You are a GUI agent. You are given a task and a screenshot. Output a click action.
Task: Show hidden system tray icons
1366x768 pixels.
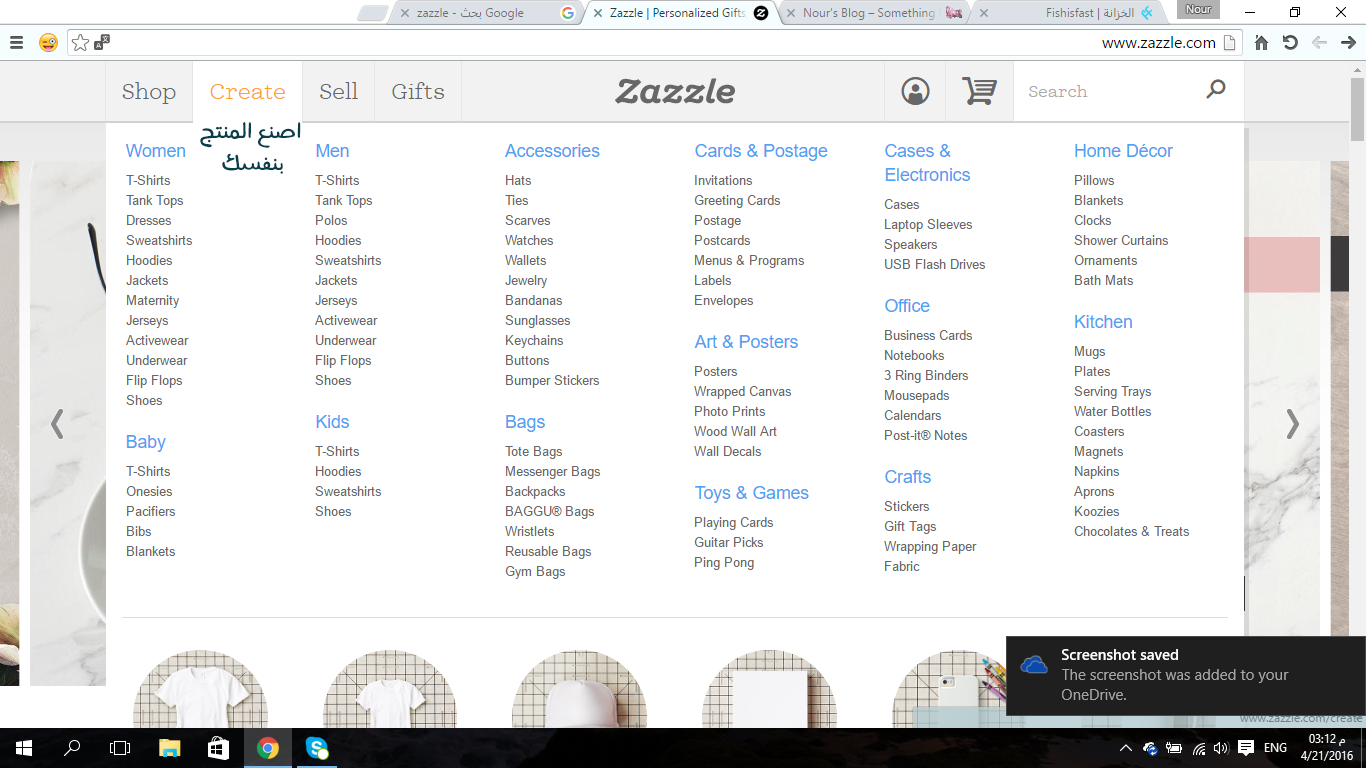[x=1125, y=748]
